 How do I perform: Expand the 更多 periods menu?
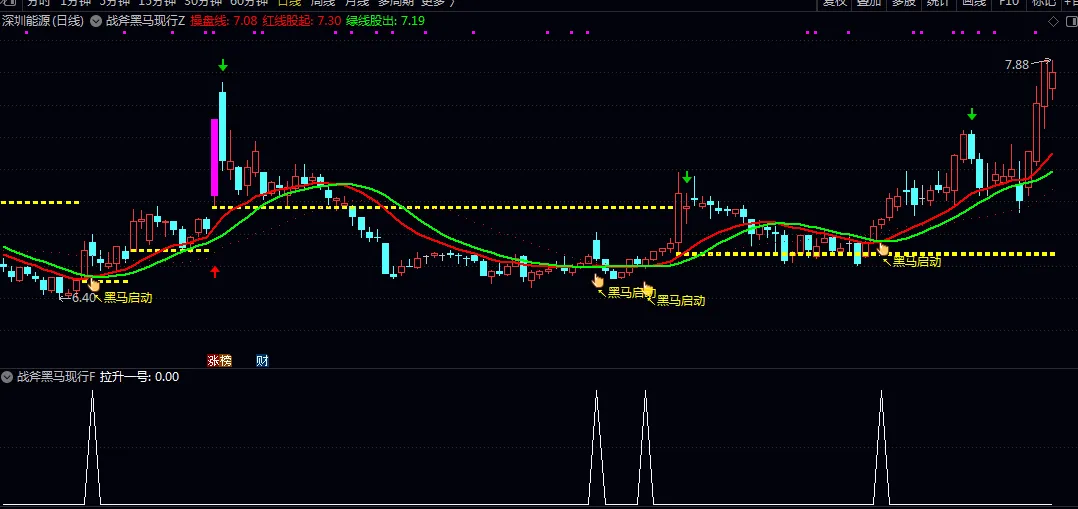(438, 3)
